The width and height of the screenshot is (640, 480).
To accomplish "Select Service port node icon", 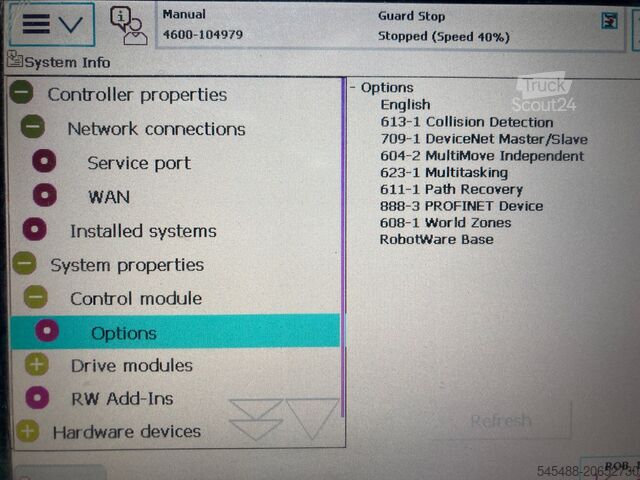I will point(44,161).
